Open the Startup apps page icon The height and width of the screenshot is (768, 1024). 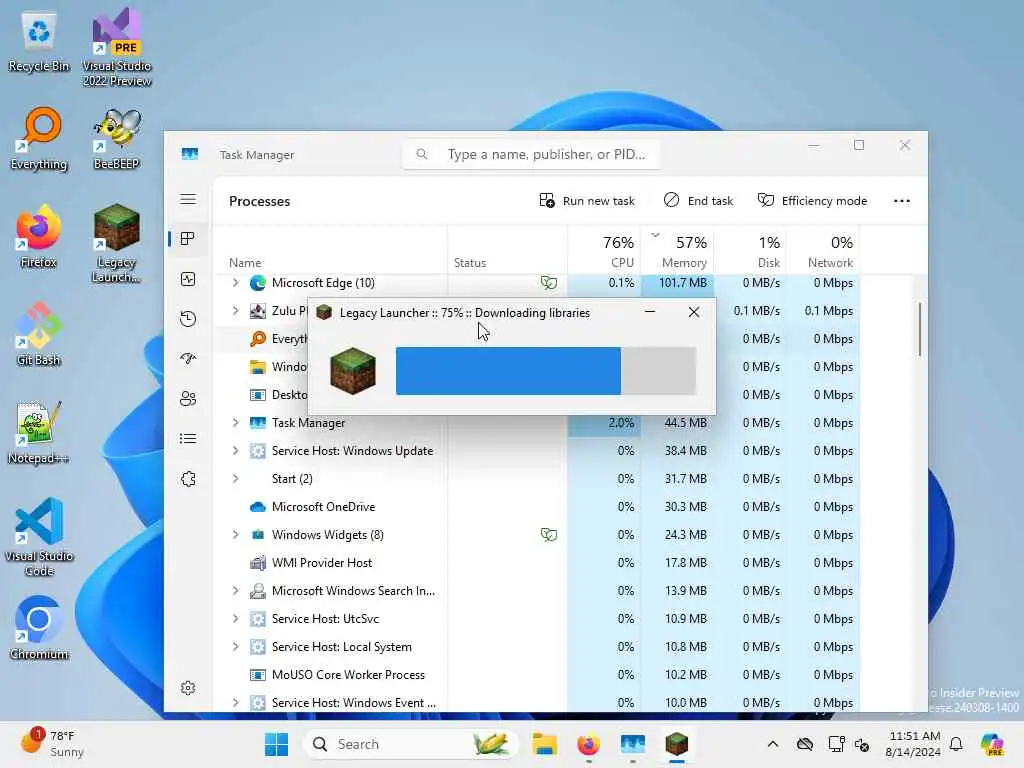[188, 359]
